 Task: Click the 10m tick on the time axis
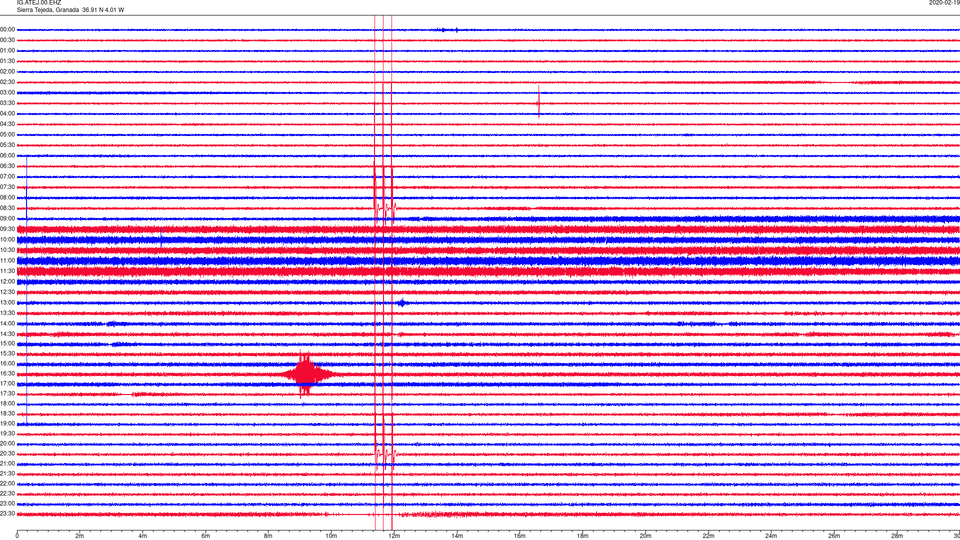(x=331, y=536)
